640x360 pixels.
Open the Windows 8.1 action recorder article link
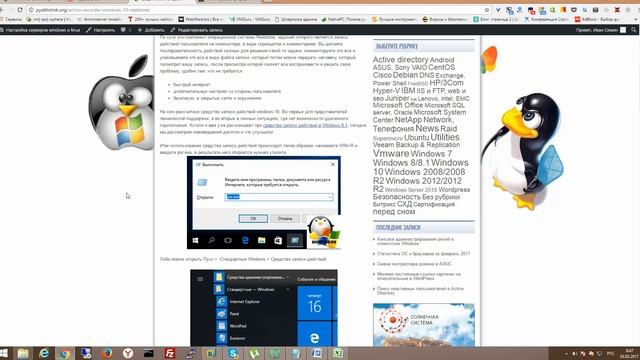pos(305,125)
